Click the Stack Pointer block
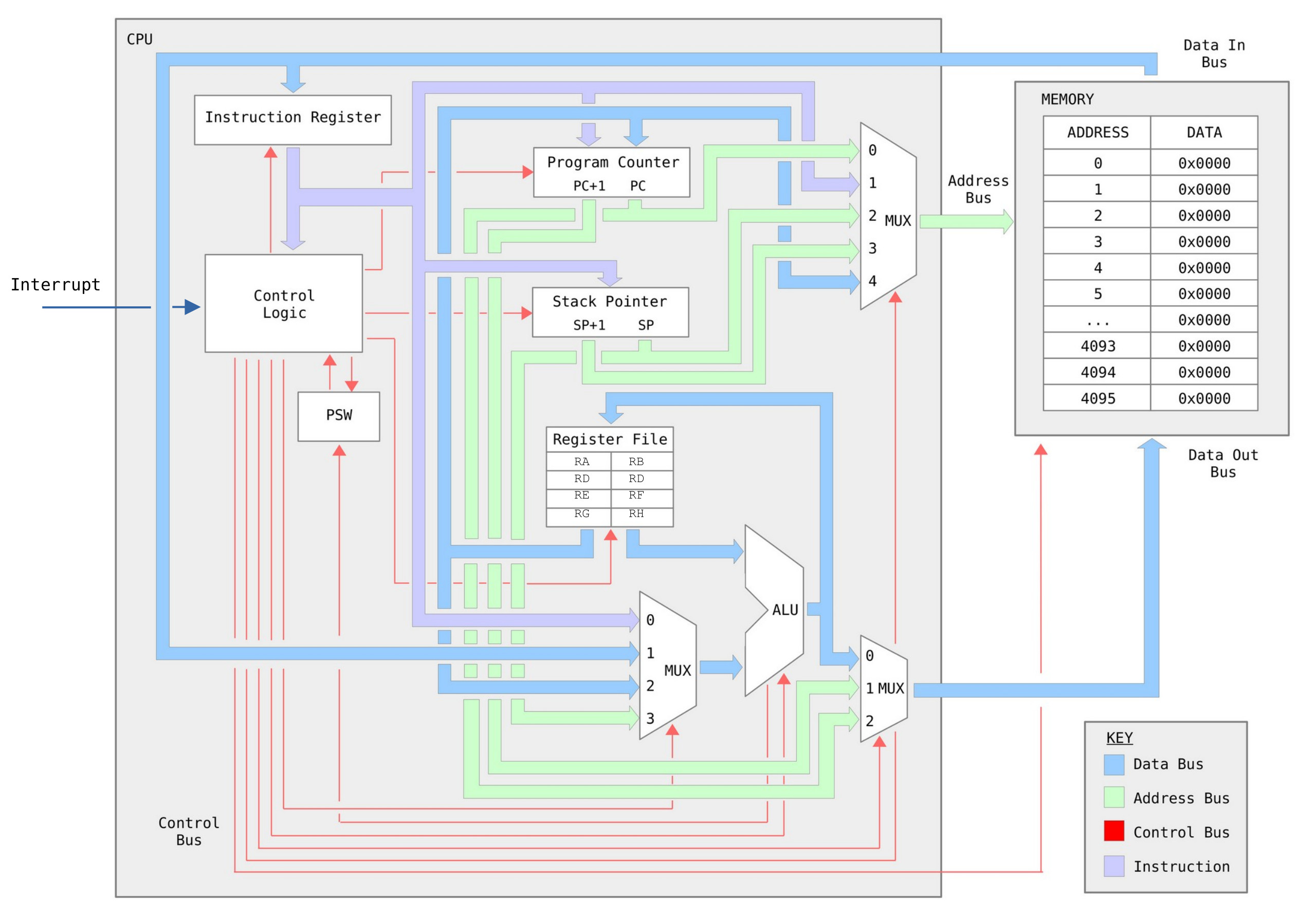The width and height of the screenshot is (1316, 921). coord(610,312)
